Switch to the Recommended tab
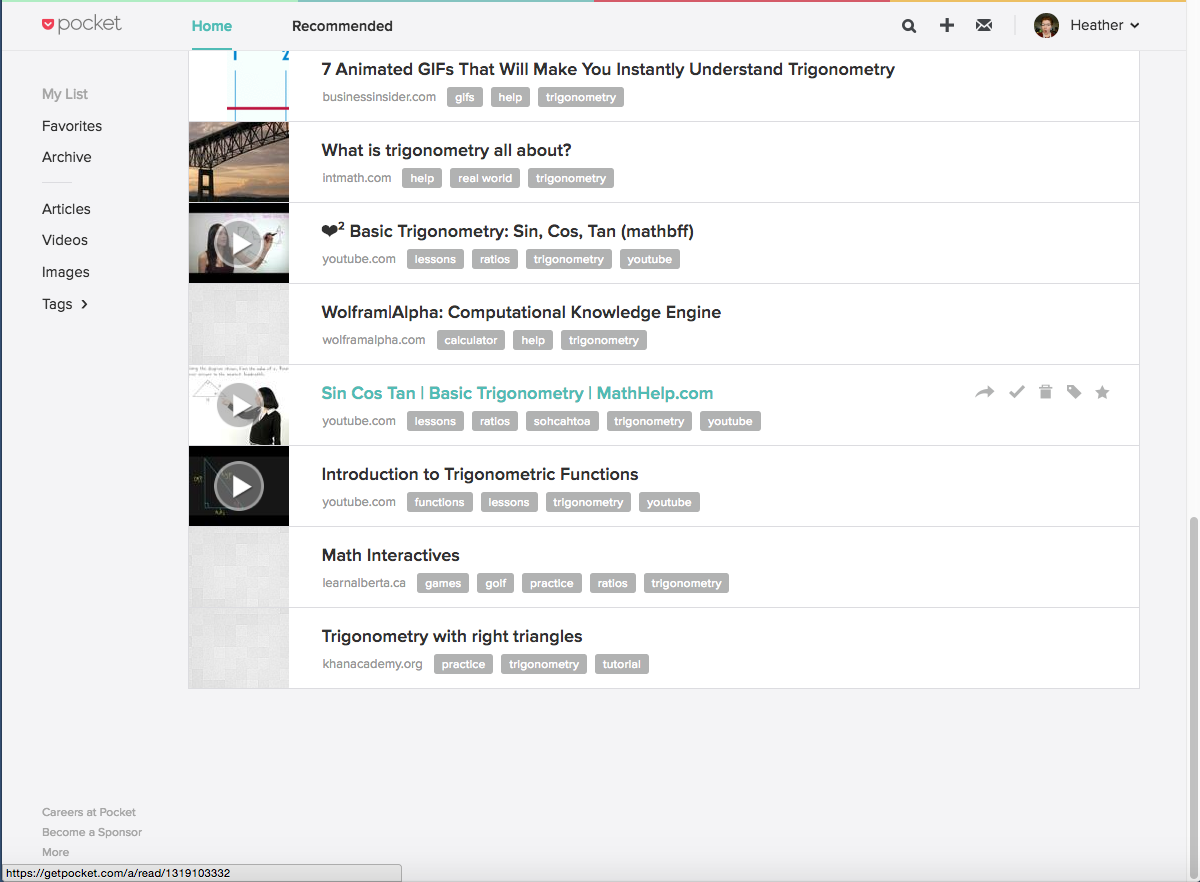Image resolution: width=1200 pixels, height=882 pixels. point(342,26)
